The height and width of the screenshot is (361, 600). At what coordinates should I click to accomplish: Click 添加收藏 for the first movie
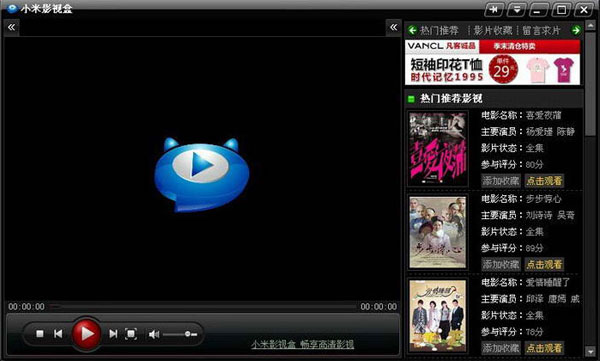(x=501, y=181)
